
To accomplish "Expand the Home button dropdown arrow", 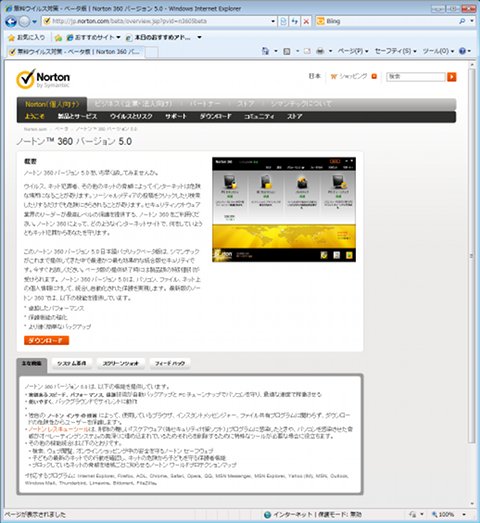I will [x=276, y=51].
